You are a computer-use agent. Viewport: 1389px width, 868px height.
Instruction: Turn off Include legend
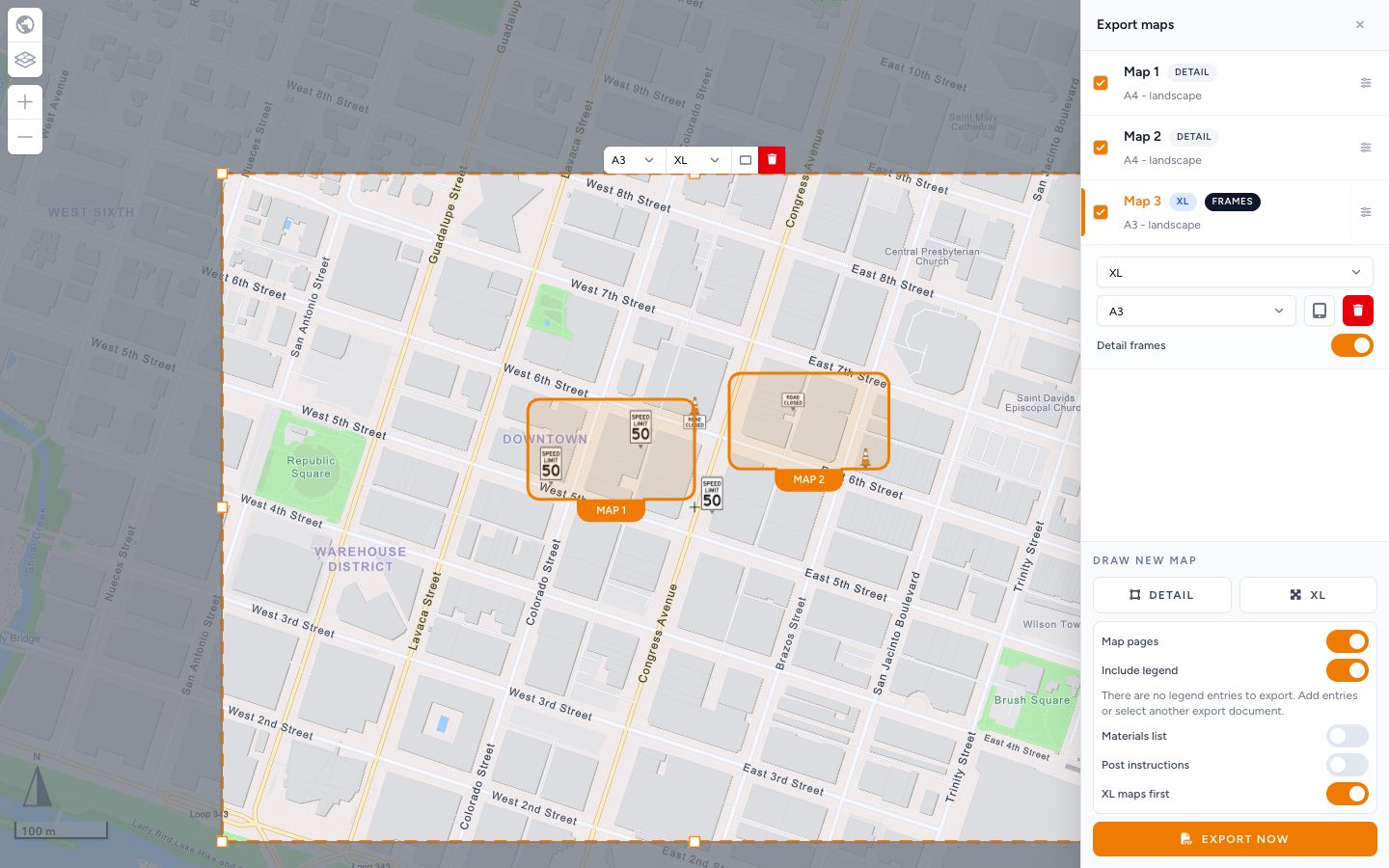click(x=1348, y=670)
